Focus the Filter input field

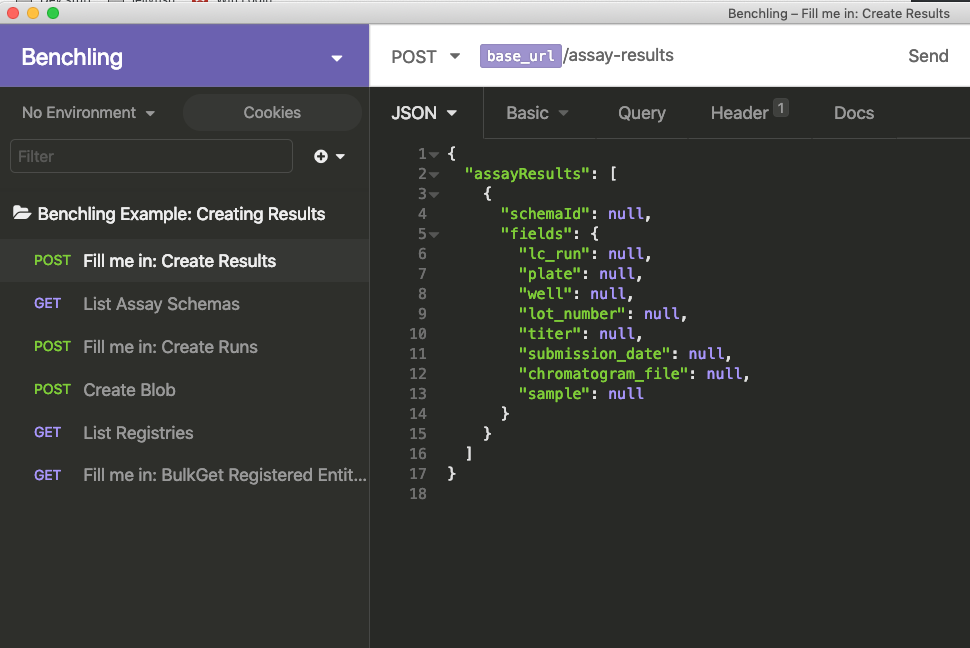point(151,156)
